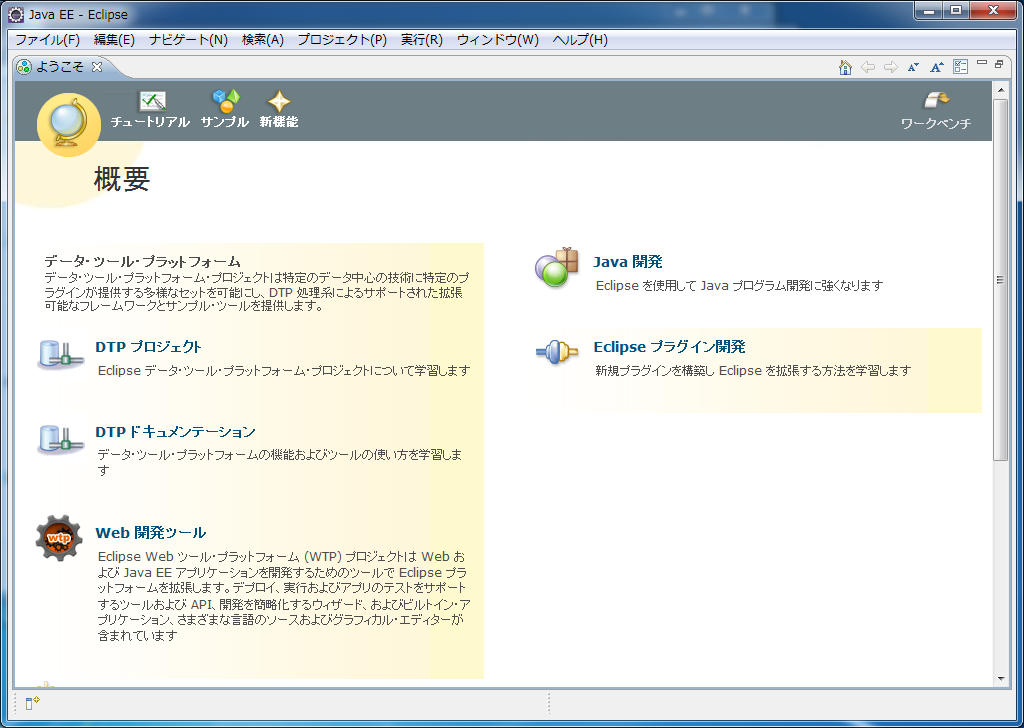
Task: Click the scrollbar down arrow on welcome page
Action: tap(1000, 678)
